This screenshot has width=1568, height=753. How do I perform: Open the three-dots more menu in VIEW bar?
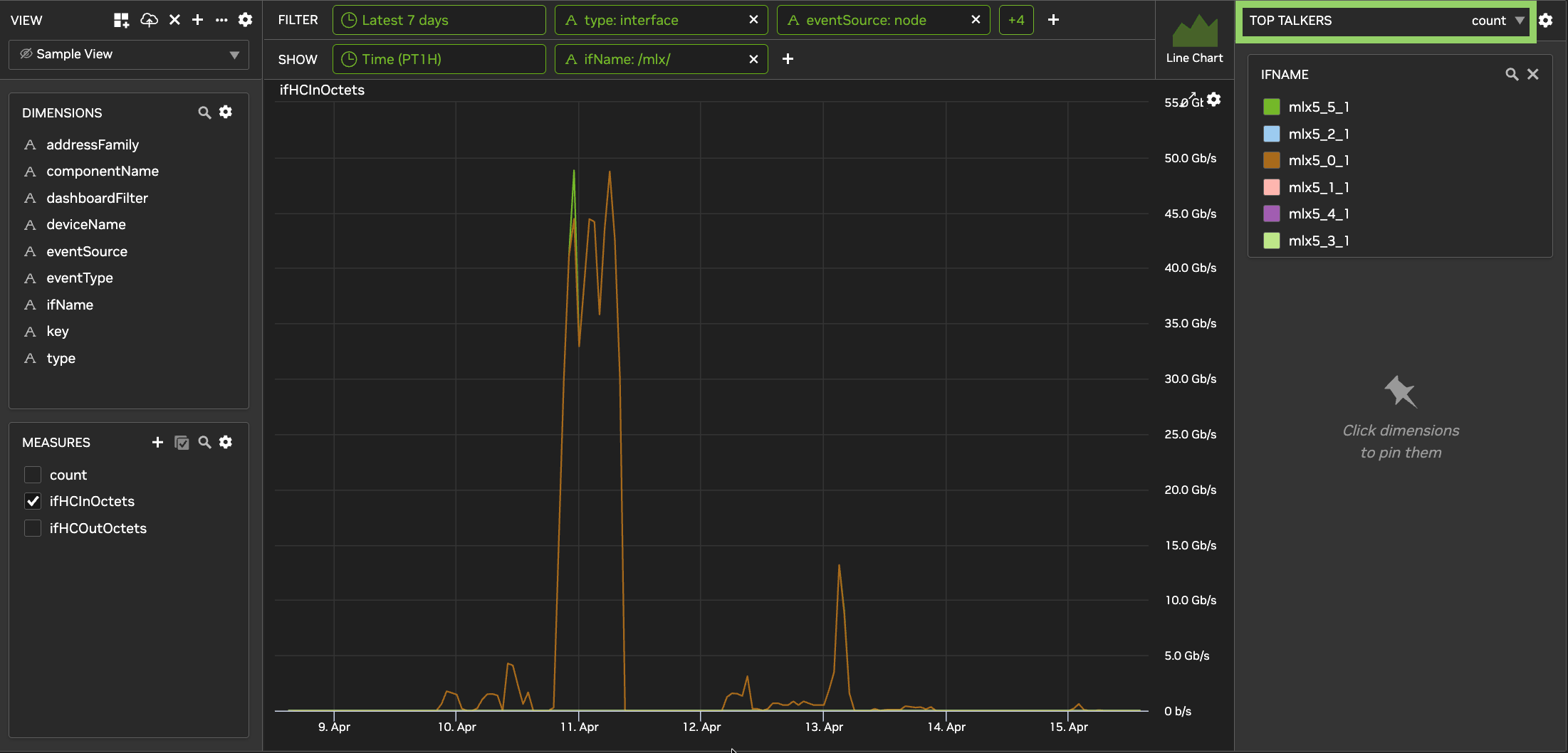pos(221,20)
